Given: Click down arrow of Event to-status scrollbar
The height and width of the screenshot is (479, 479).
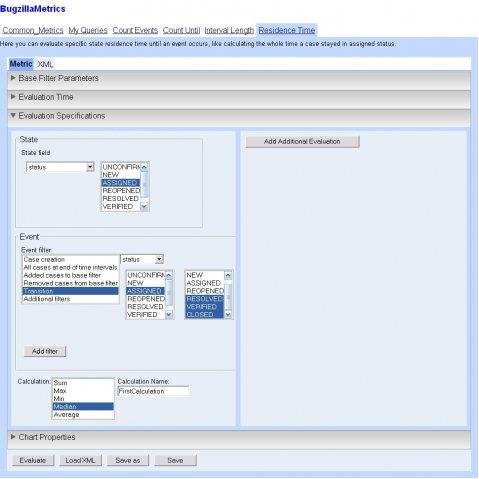Looking at the screenshot, I should 228,315.
